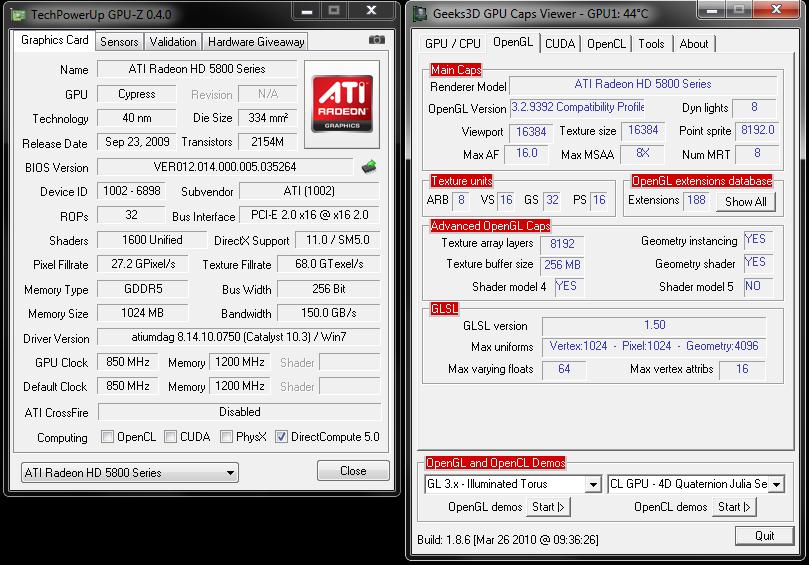
Task: Click the Max uniforms value field
Action: pos(654,346)
